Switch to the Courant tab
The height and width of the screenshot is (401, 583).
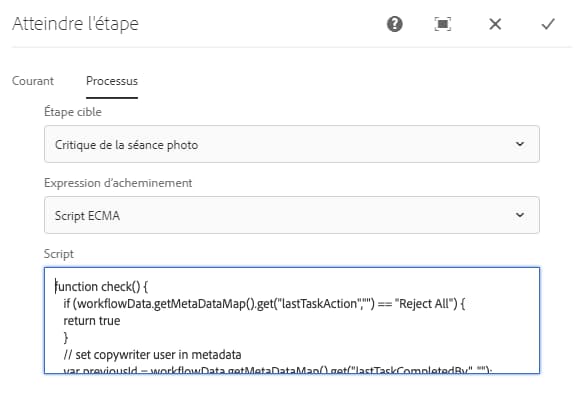pos(33,81)
